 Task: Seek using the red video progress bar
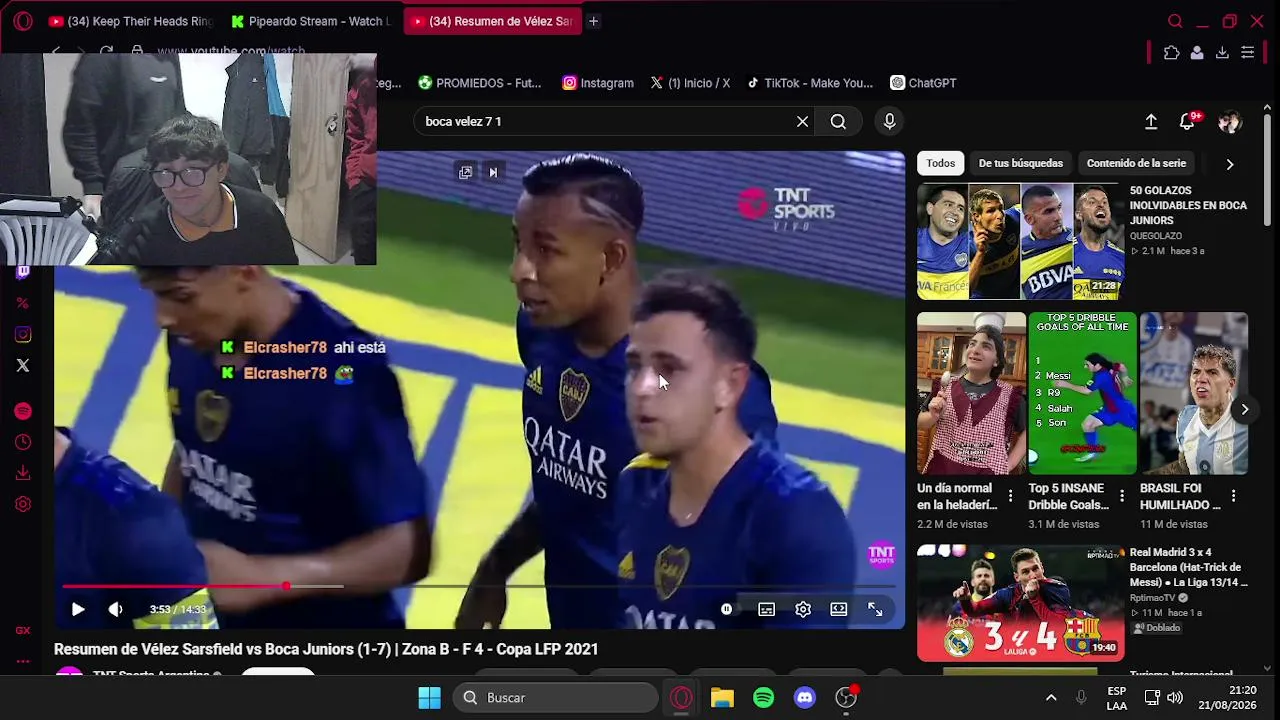click(x=478, y=586)
